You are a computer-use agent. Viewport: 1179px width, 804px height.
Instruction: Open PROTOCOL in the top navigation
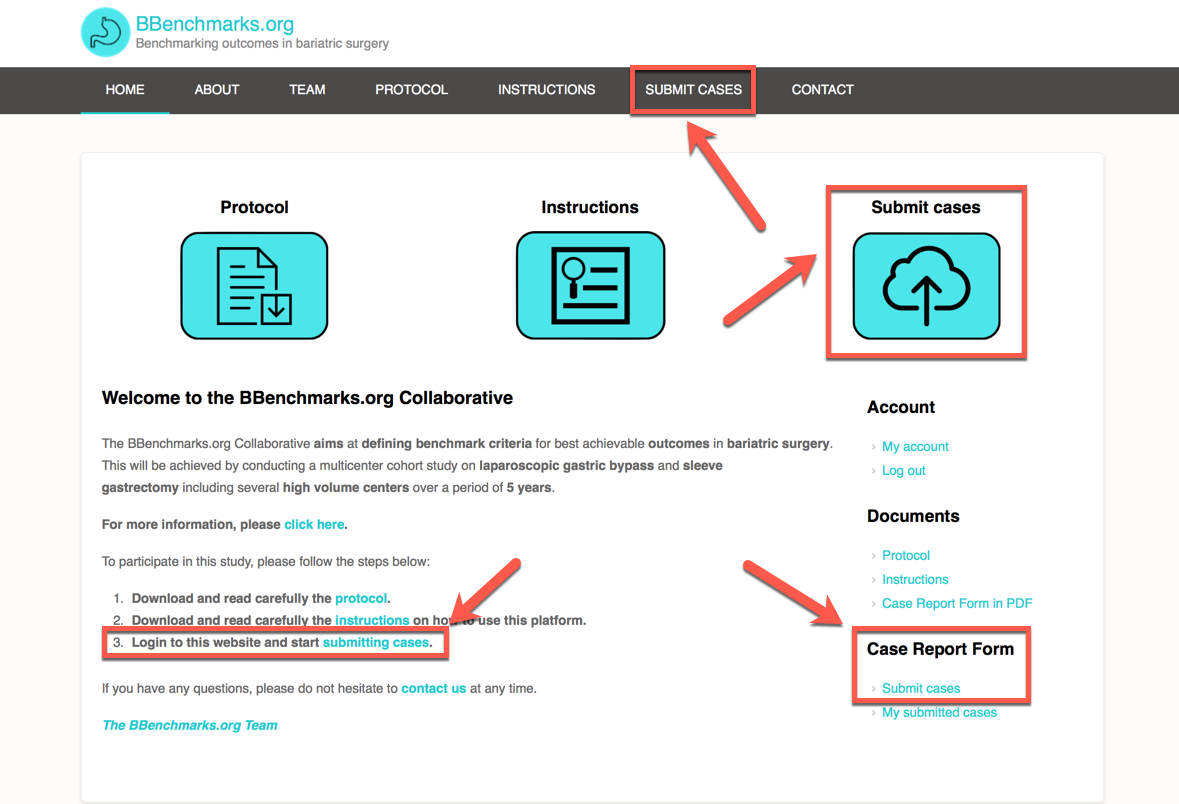411,90
